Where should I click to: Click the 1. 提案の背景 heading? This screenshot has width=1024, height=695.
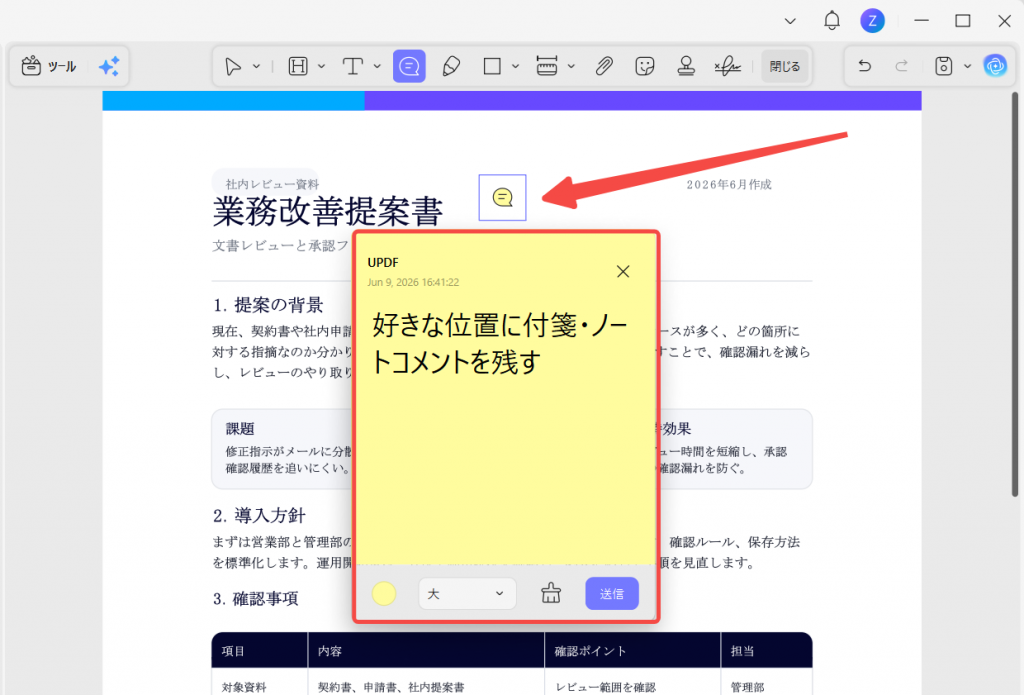click(268, 305)
